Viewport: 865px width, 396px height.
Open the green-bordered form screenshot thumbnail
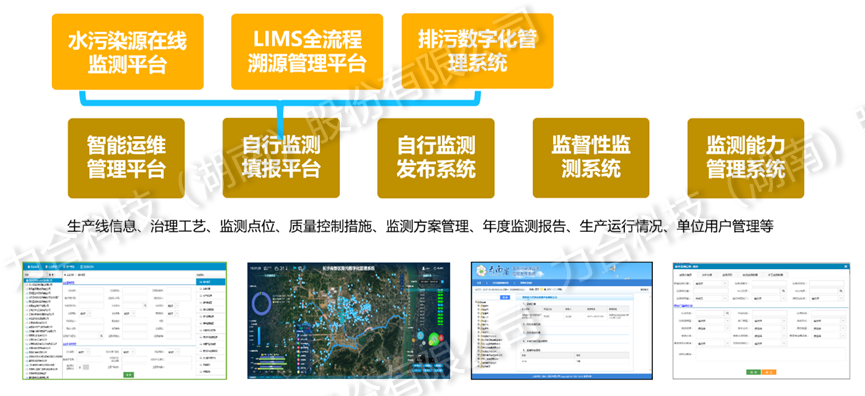coord(125,321)
